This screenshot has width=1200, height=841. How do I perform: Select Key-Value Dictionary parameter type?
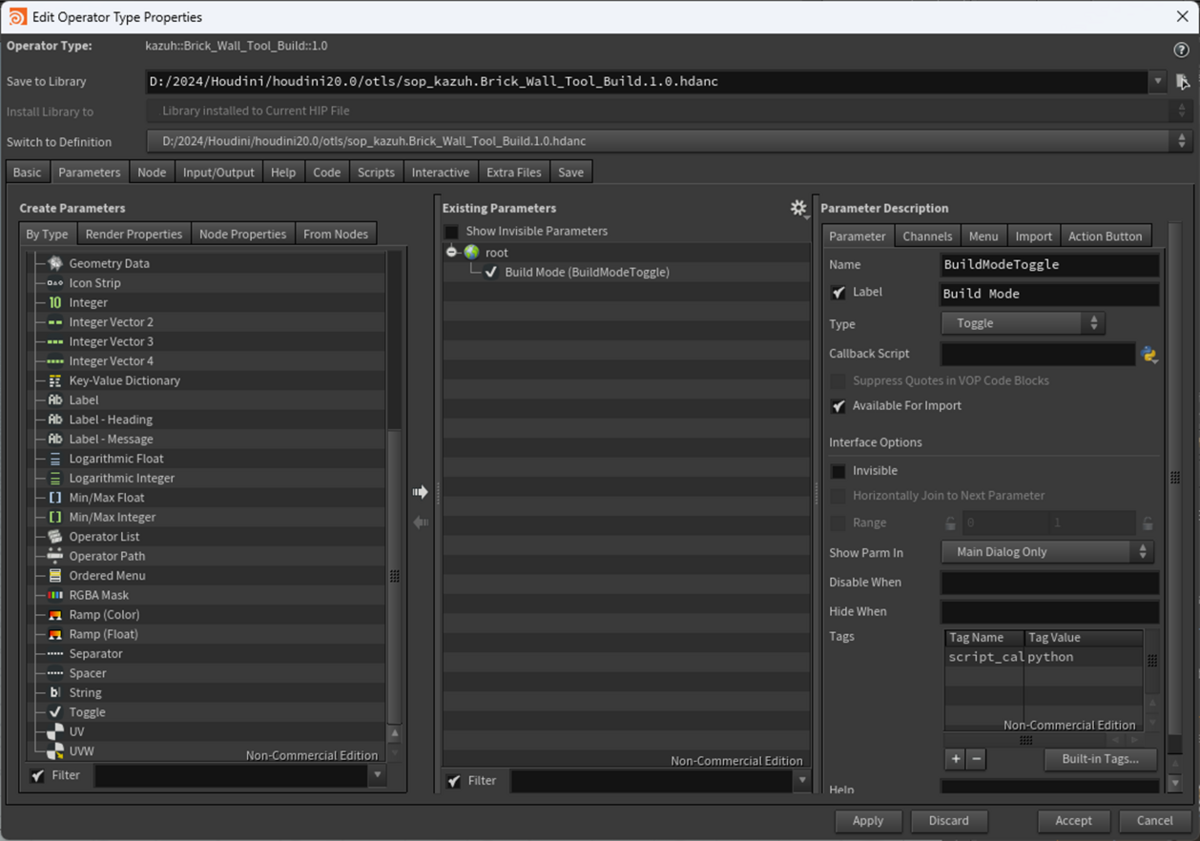click(124, 381)
